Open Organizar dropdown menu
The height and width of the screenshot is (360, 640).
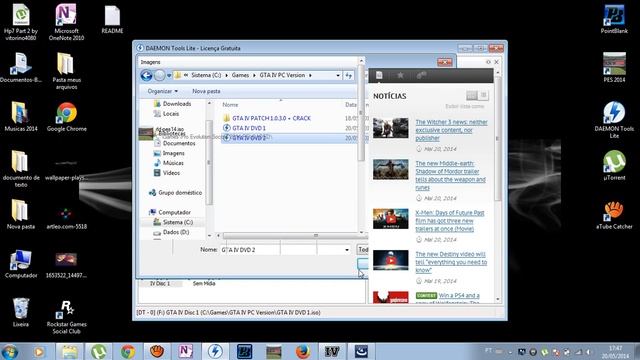click(x=163, y=91)
